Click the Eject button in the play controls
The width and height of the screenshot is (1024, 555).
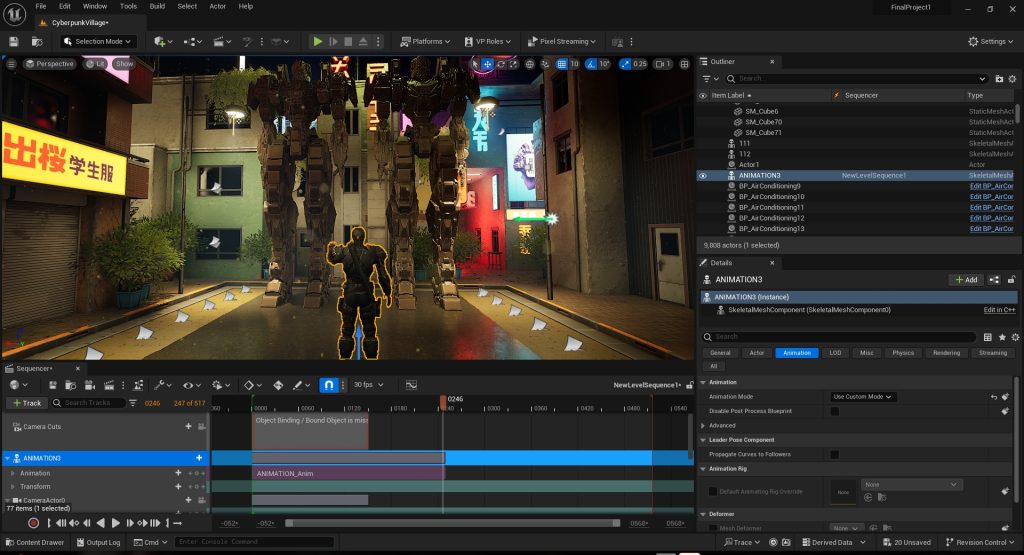[363, 41]
